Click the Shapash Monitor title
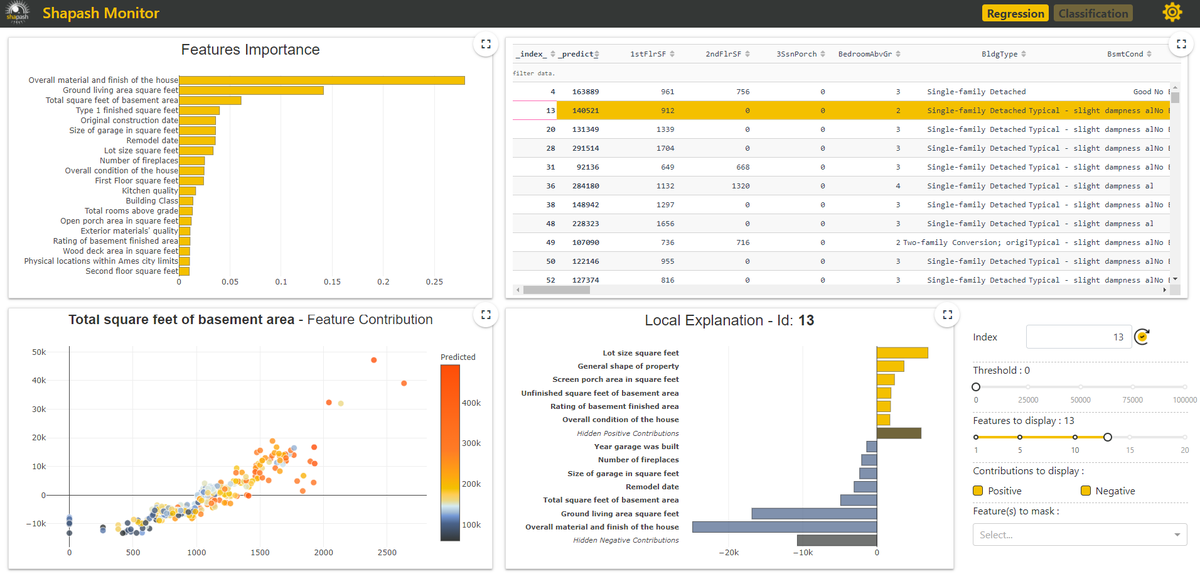1200x581 pixels. (x=101, y=13)
